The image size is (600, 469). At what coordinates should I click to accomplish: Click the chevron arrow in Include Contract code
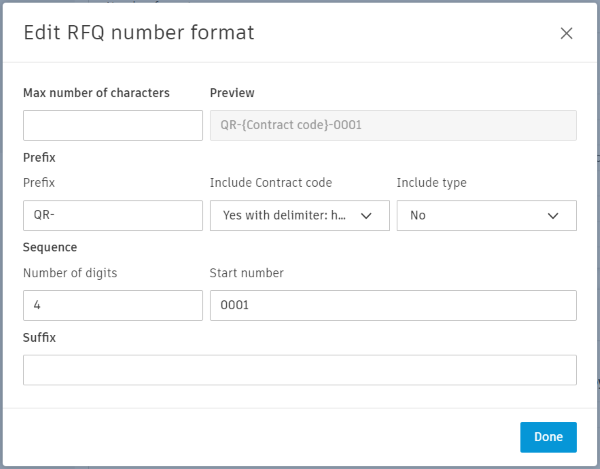366,215
